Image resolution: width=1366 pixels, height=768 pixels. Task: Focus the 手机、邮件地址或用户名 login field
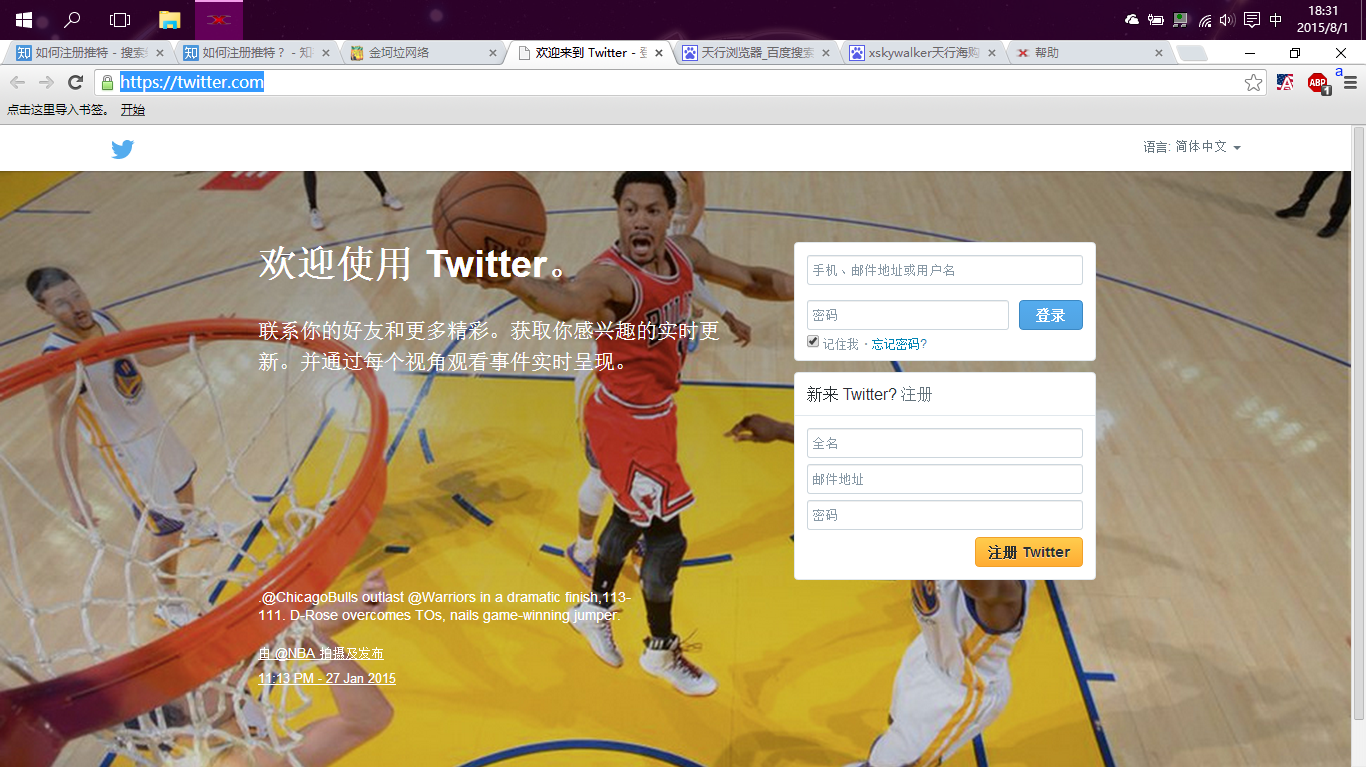click(x=945, y=270)
